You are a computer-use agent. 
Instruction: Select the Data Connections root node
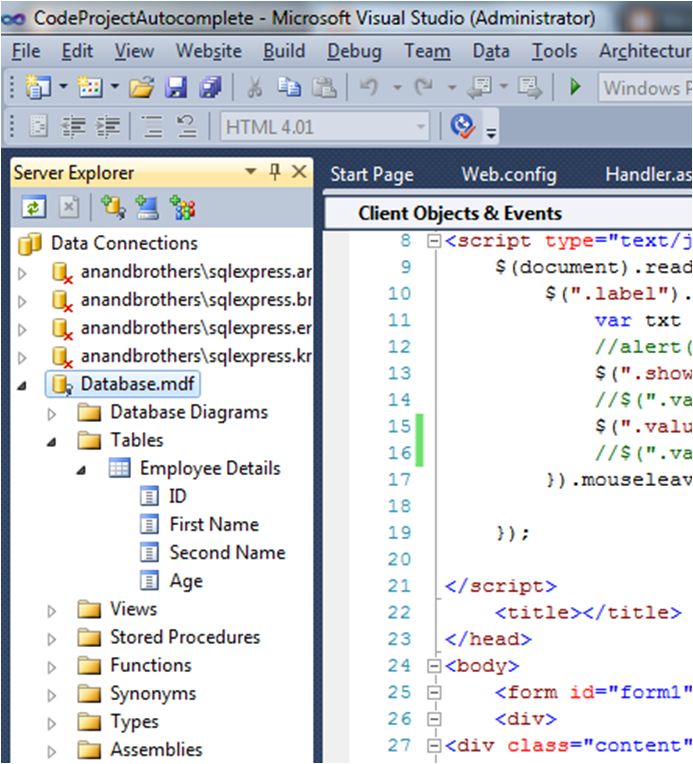[x=124, y=243]
